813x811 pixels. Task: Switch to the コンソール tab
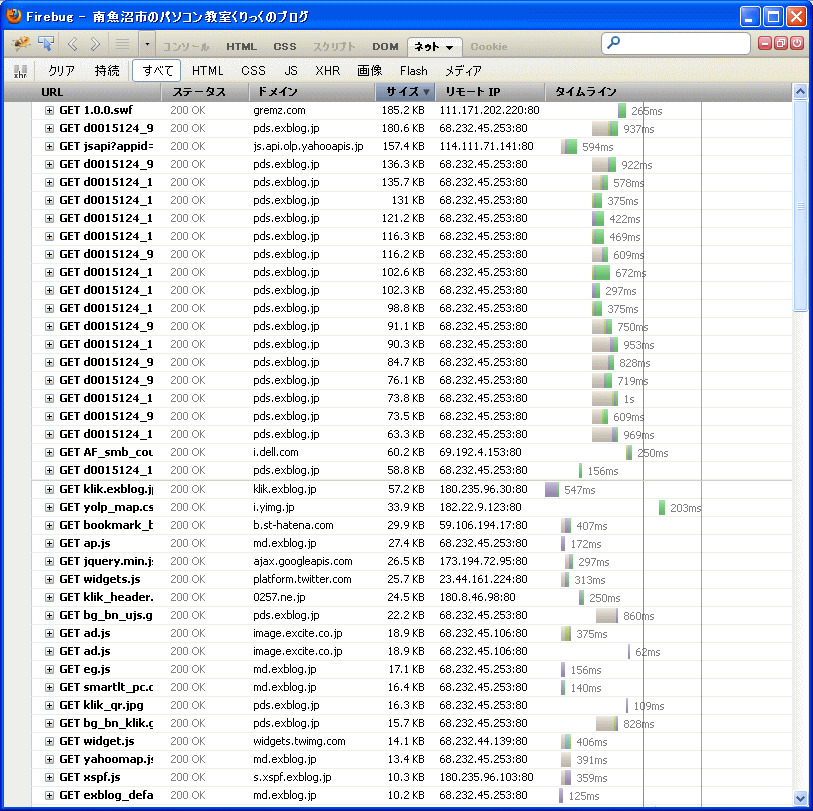click(x=186, y=47)
